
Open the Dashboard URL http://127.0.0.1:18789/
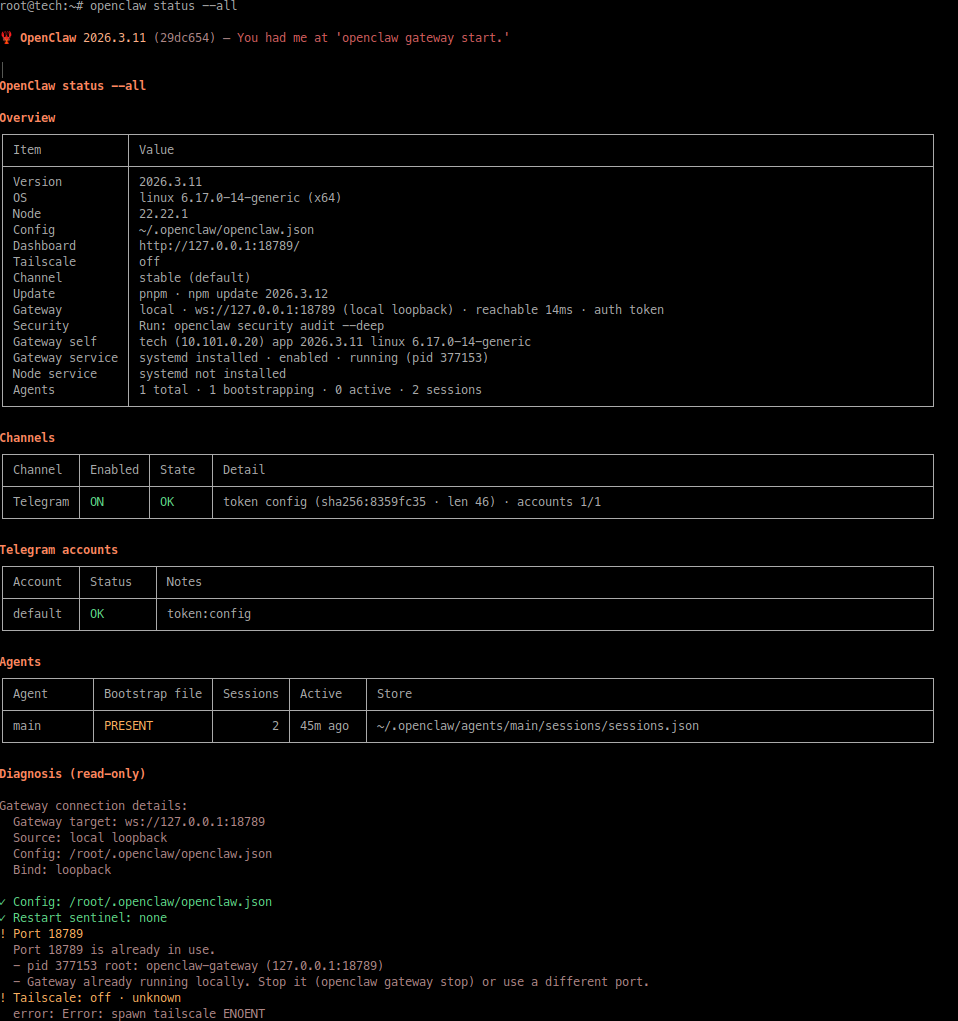tap(219, 246)
